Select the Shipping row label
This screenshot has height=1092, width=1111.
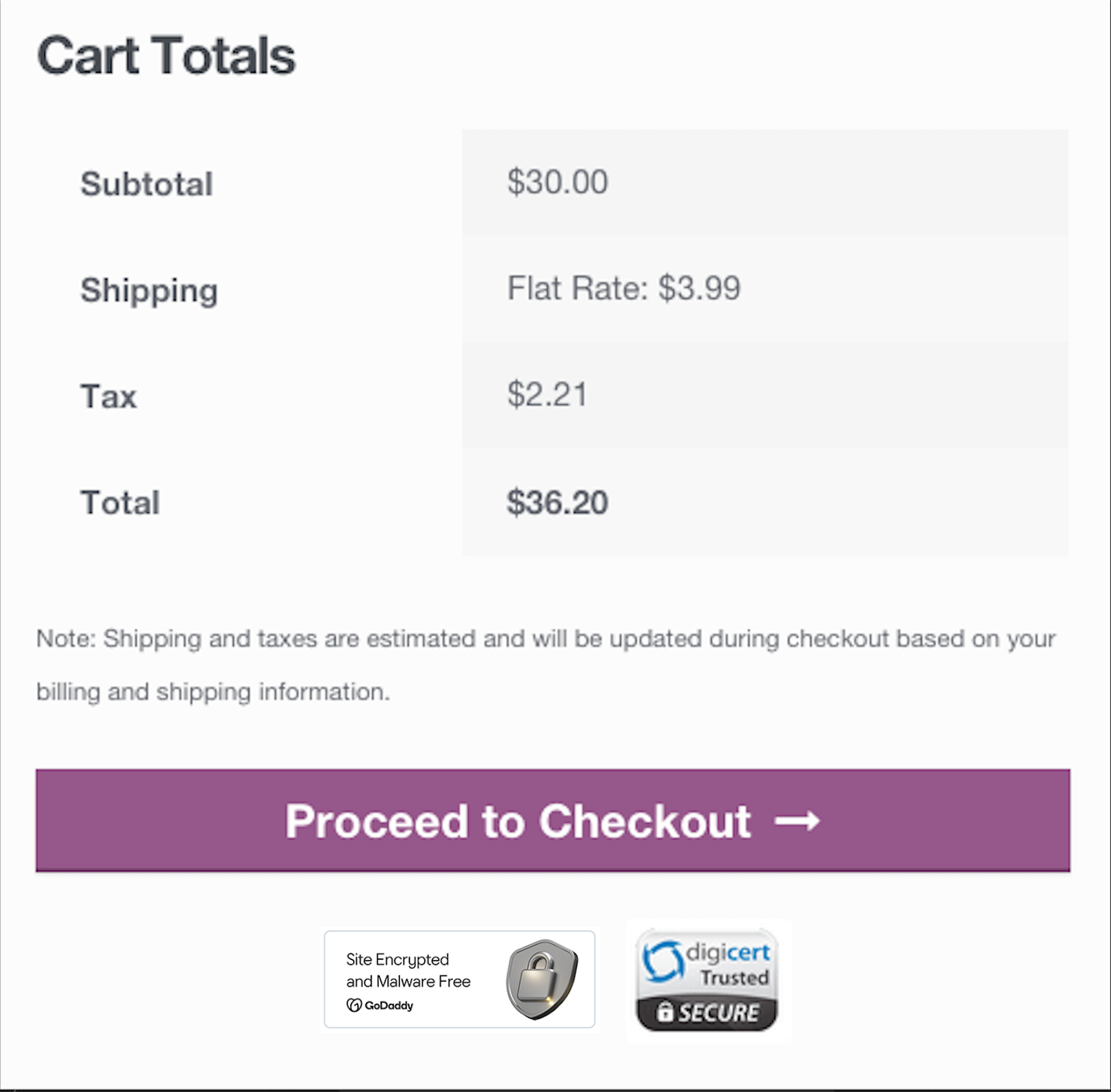click(x=149, y=291)
